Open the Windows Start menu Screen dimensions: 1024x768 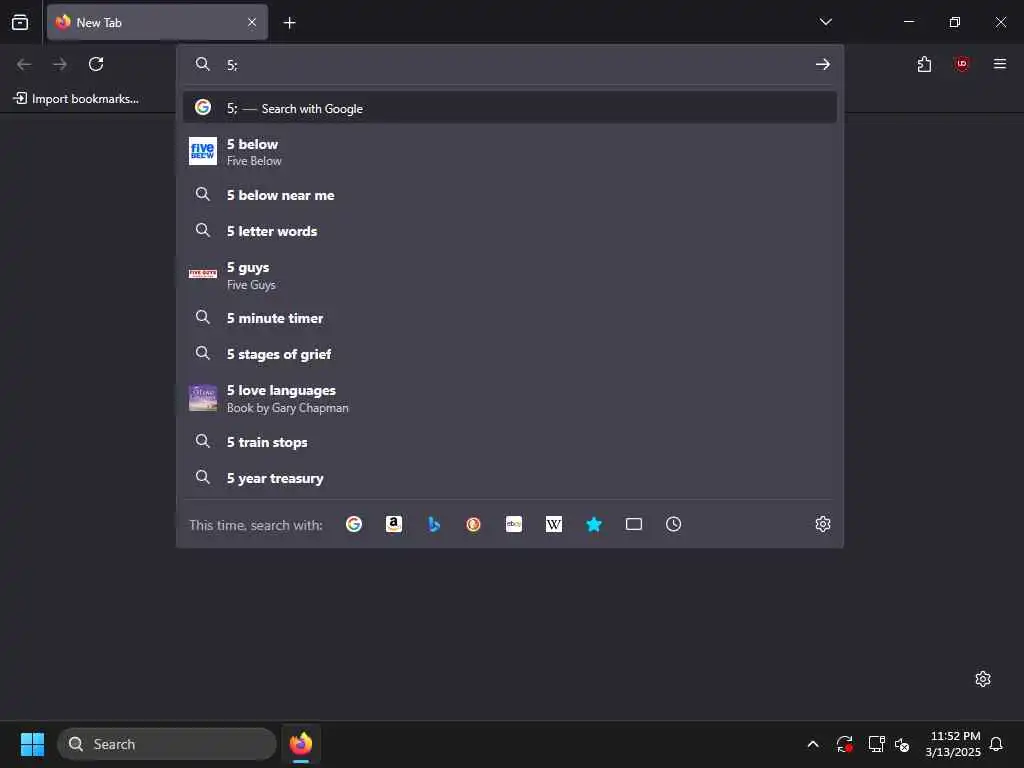pos(32,744)
